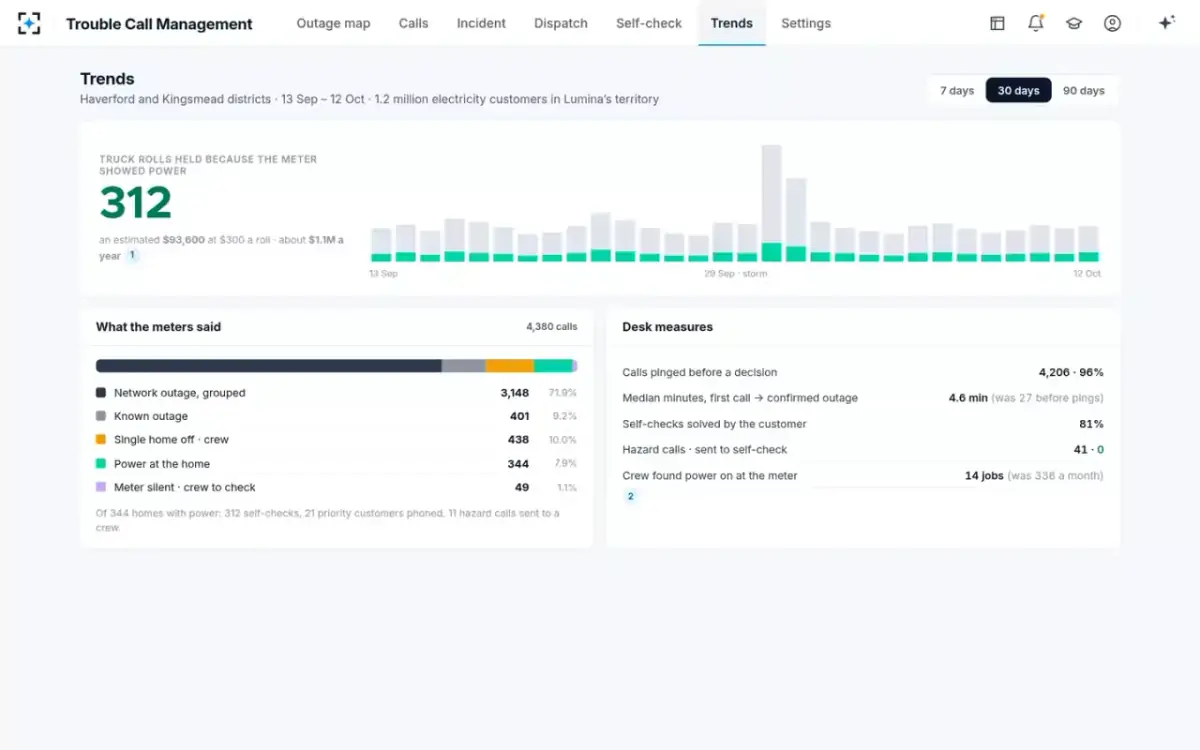
Task: Click the '312' truck rolls figure
Action: coord(136,203)
